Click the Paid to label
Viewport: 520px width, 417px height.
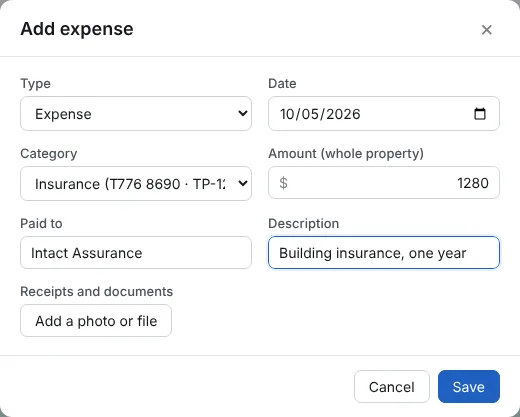click(41, 223)
